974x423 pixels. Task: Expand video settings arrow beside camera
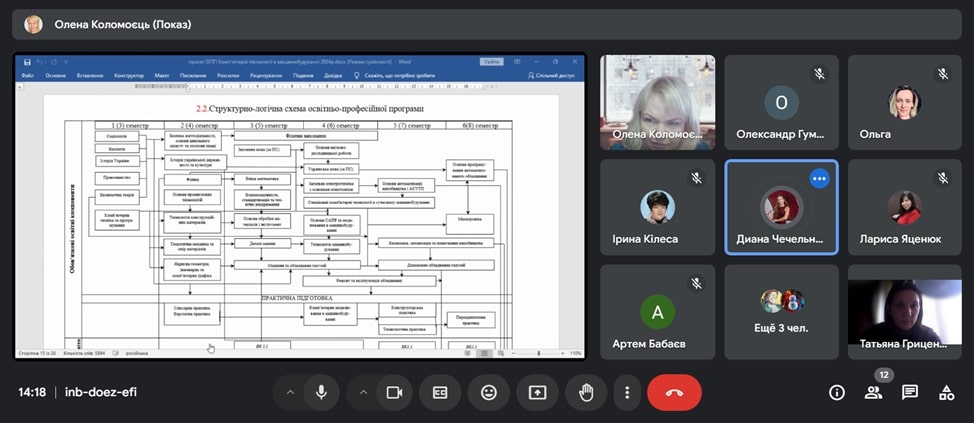pyautogui.click(x=363, y=393)
